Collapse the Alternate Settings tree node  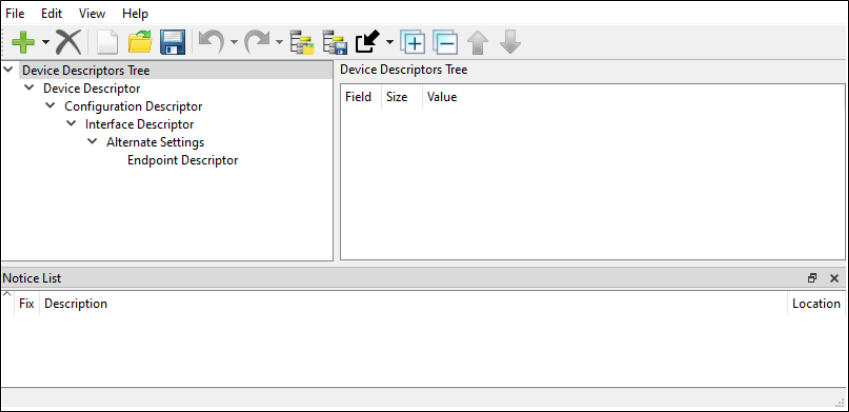(92, 142)
